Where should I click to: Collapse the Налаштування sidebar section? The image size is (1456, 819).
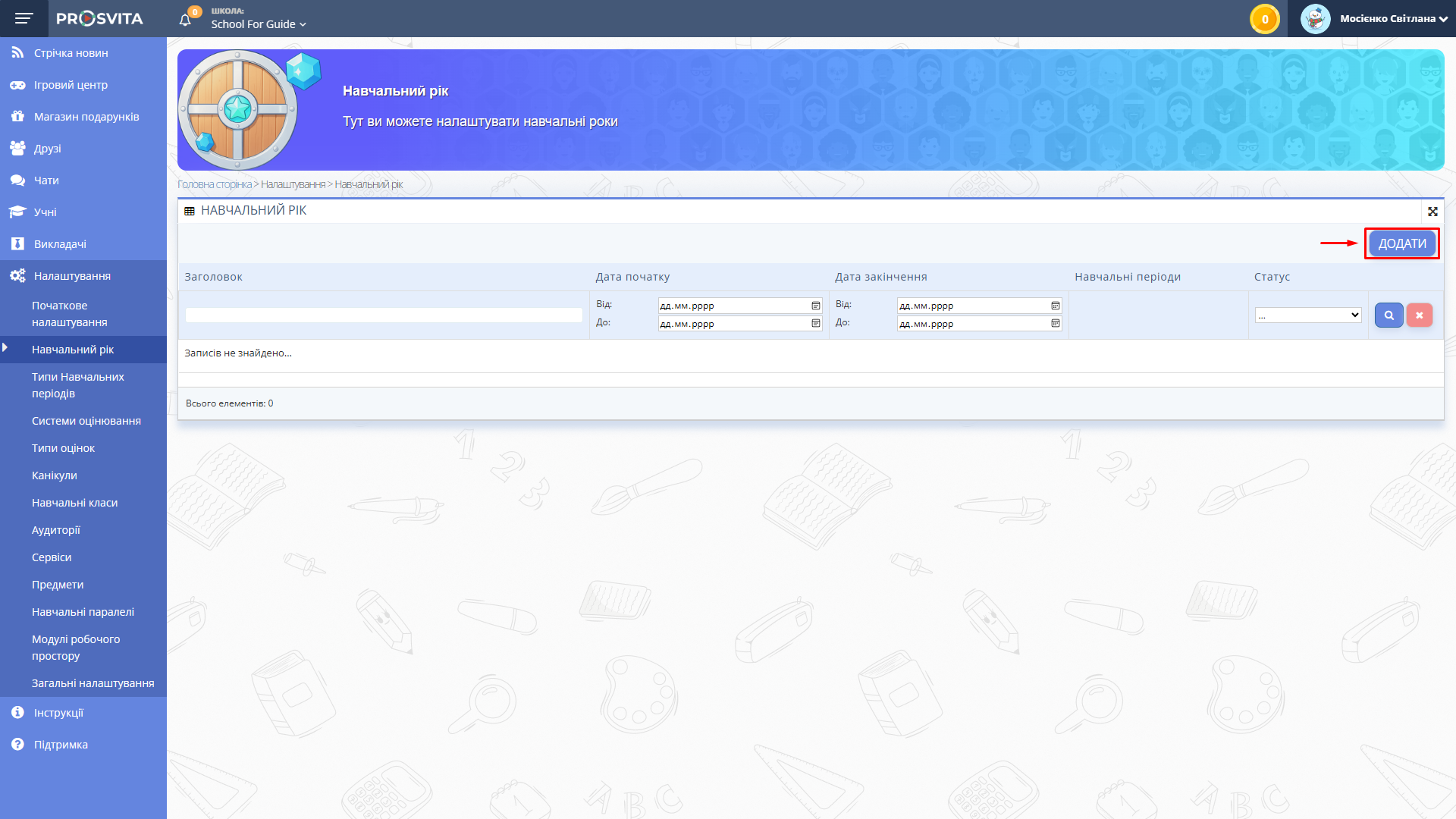(72, 276)
